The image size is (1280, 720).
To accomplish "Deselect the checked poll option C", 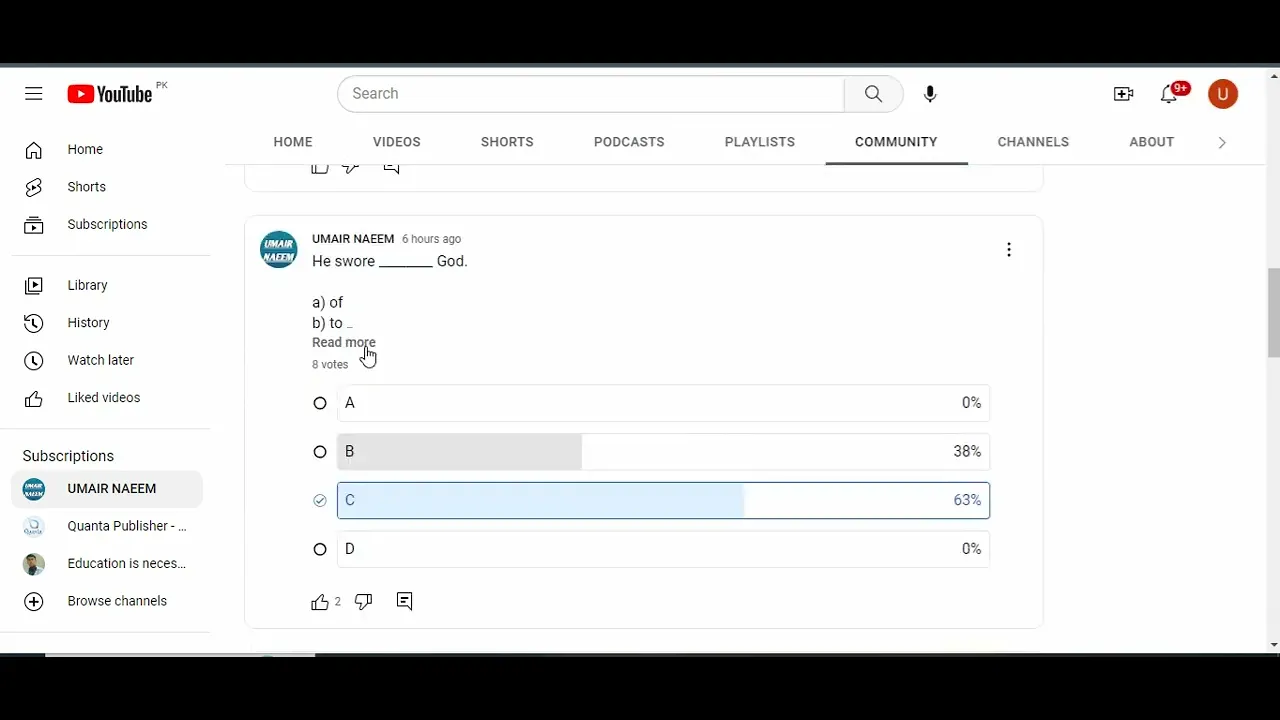I will pos(320,500).
